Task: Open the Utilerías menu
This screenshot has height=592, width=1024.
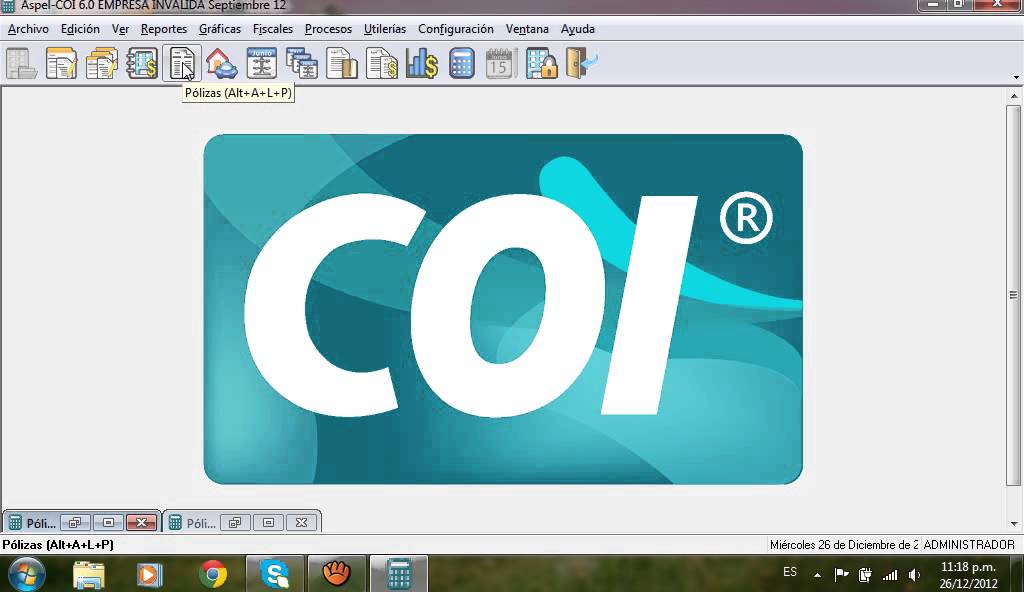Action: coord(385,29)
